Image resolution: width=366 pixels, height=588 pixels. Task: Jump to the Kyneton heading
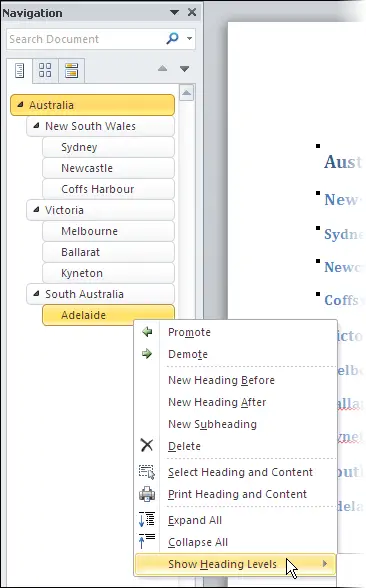pyautogui.click(x=108, y=273)
